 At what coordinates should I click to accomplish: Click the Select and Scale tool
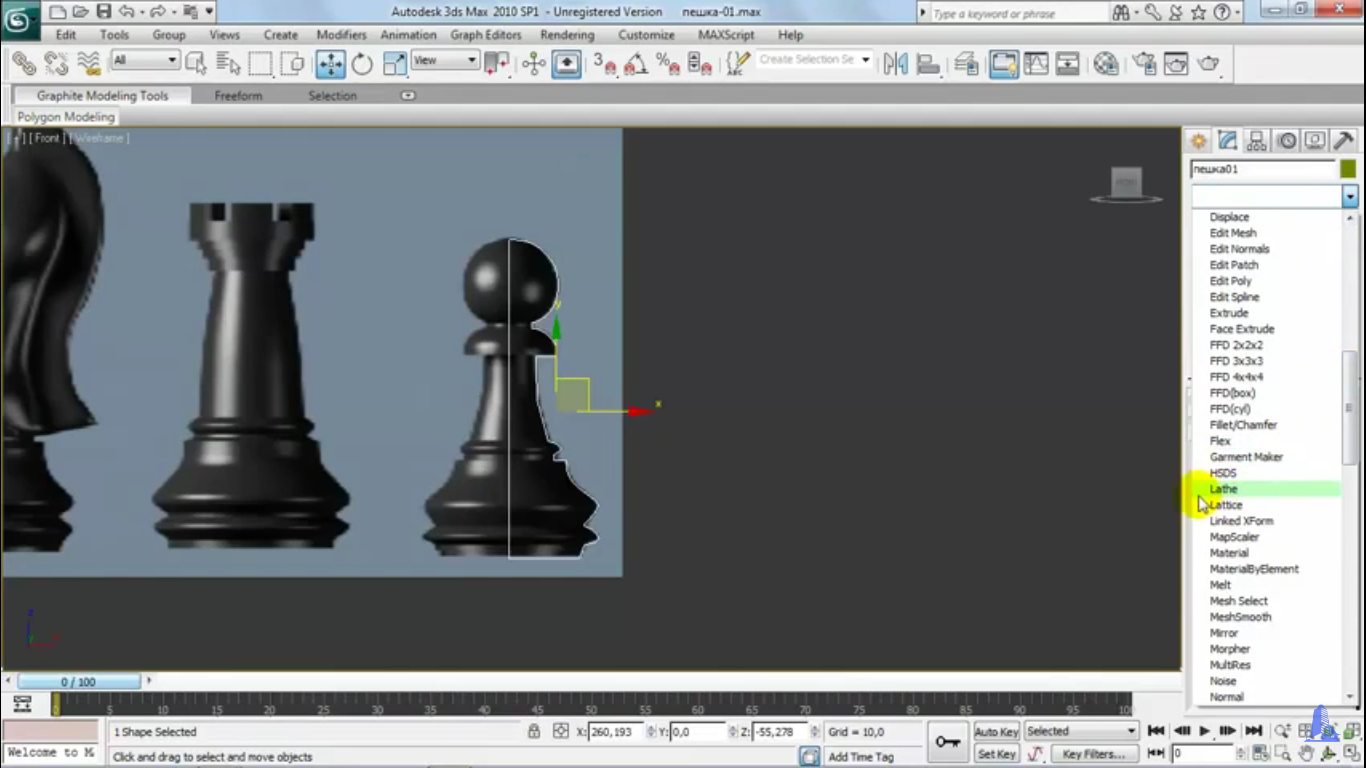coord(395,64)
